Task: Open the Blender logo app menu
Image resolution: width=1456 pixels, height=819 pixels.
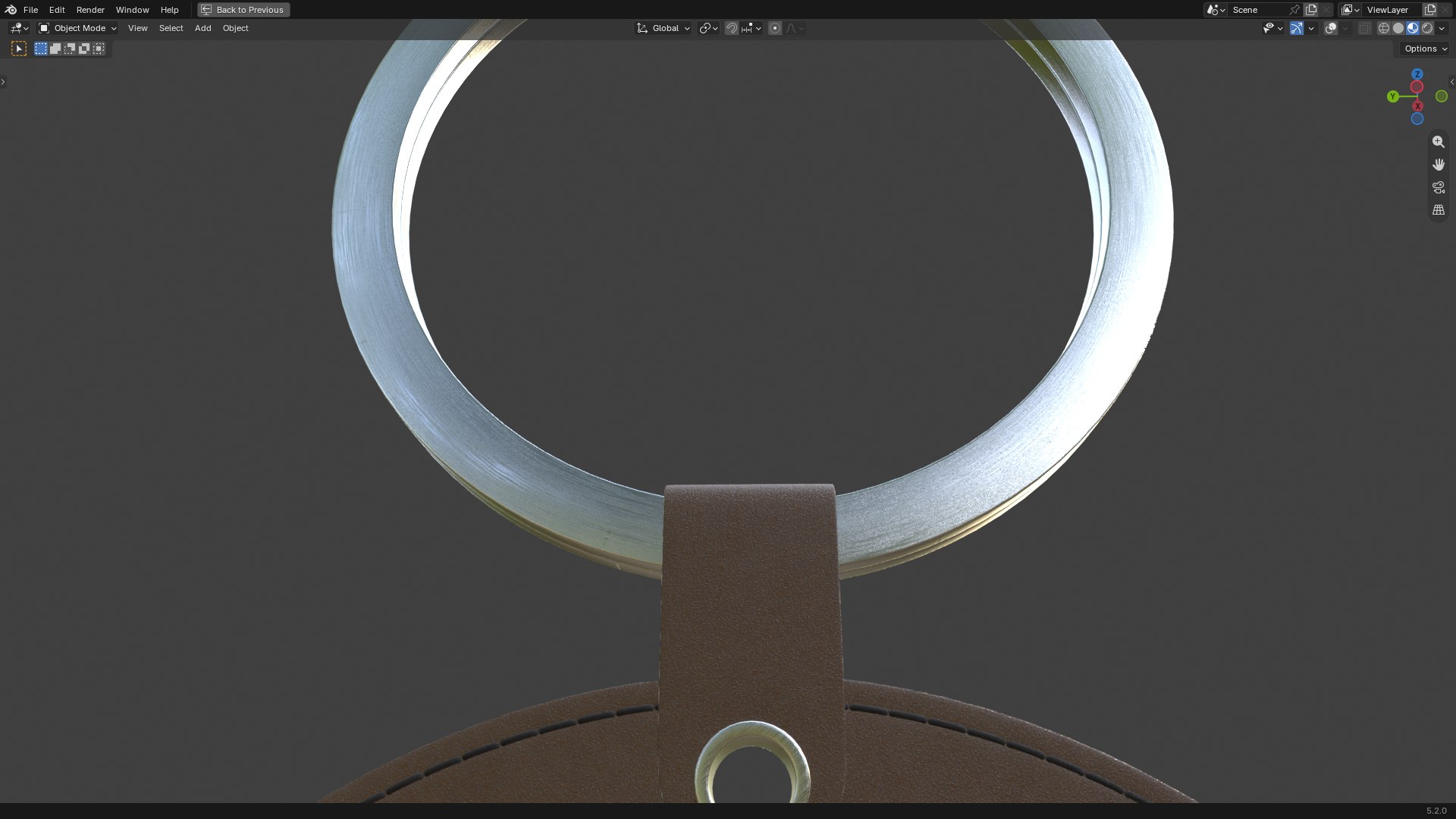Action: coord(11,10)
